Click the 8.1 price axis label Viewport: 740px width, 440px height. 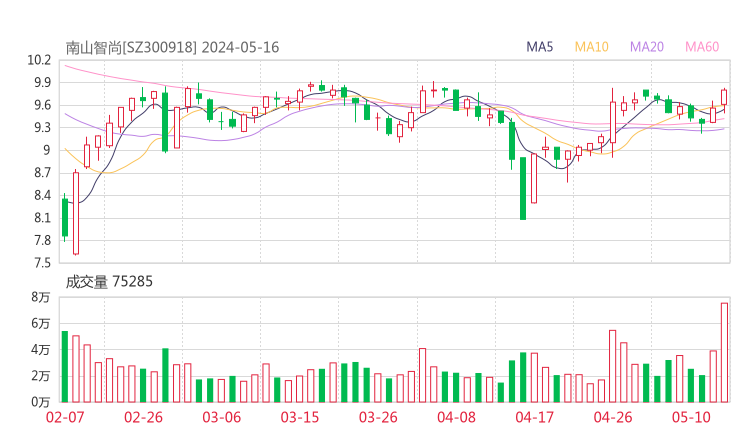pos(42,218)
